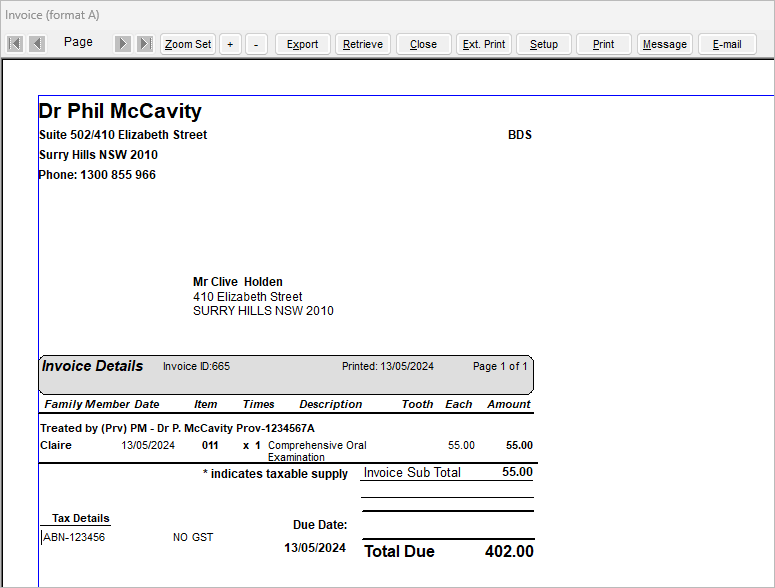Click the Retrieve button
Viewport: 775px width, 588px height.
pyautogui.click(x=363, y=44)
